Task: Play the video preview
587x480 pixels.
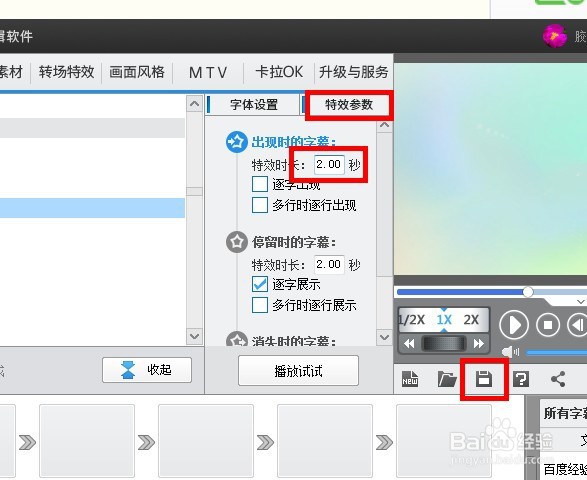Action: (514, 325)
